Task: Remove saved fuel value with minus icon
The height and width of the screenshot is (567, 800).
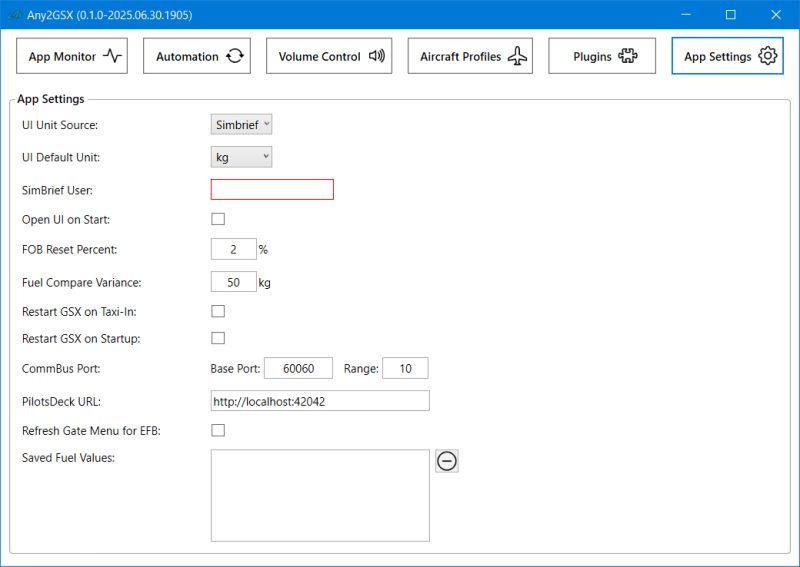Action: [x=447, y=461]
